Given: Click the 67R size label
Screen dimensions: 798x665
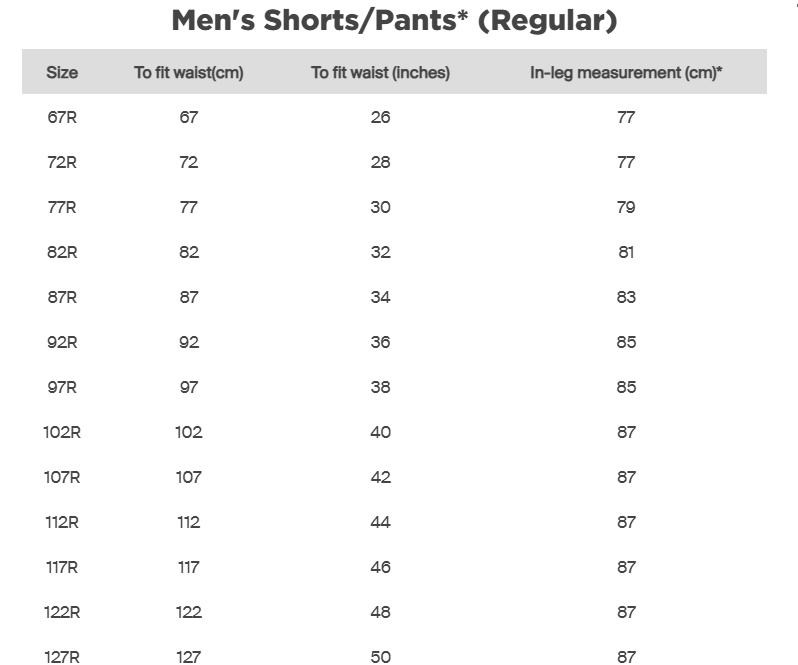Looking at the screenshot, I should pos(62,117).
